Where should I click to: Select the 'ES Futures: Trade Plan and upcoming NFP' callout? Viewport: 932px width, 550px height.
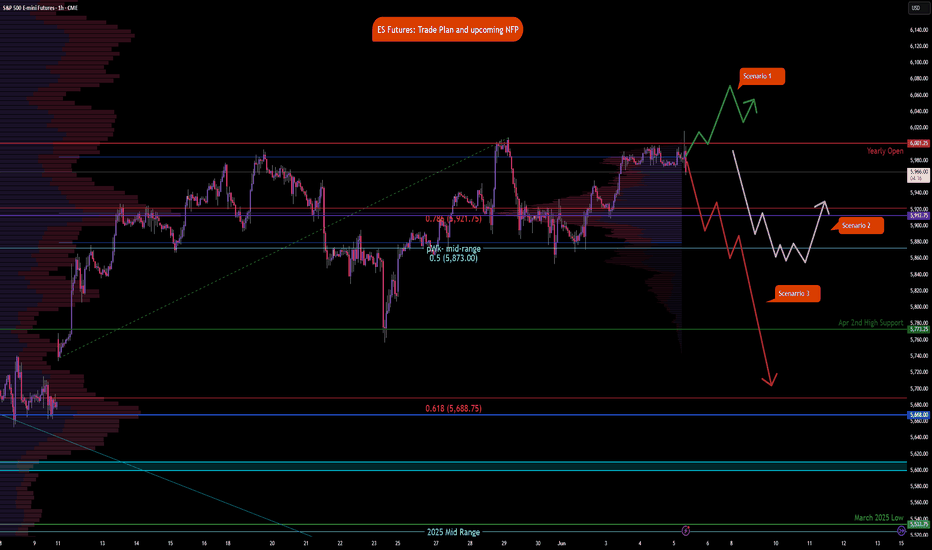pyautogui.click(x=448, y=30)
